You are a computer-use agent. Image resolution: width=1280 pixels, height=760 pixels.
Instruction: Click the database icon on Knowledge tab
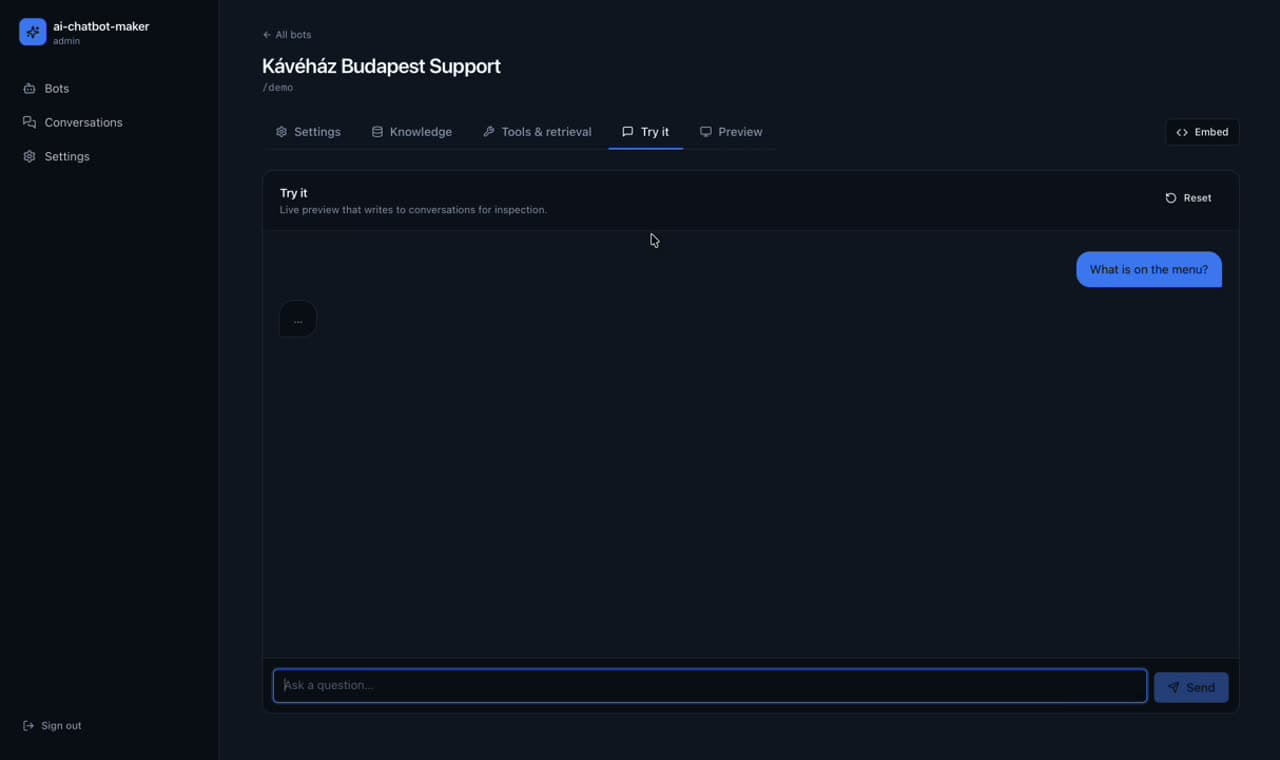click(377, 132)
